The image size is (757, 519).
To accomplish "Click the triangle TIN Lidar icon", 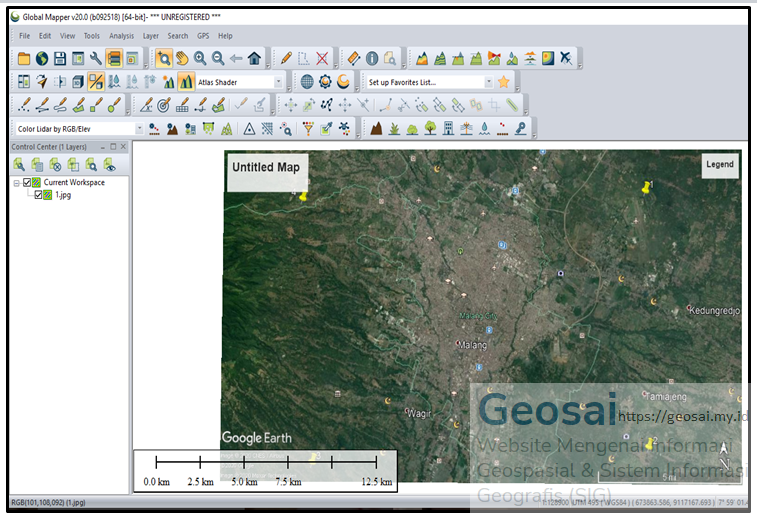I will click(249, 128).
